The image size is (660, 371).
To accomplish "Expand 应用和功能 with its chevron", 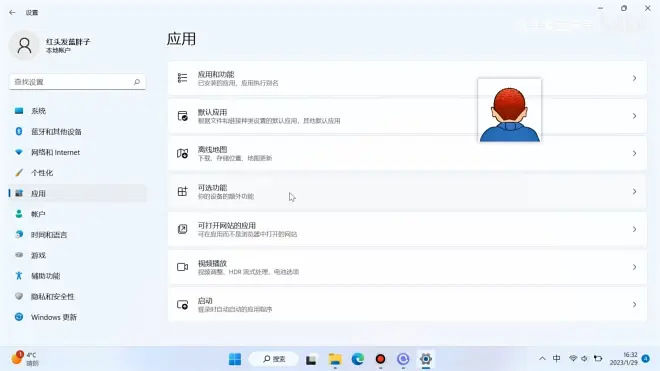I will 634,78.
